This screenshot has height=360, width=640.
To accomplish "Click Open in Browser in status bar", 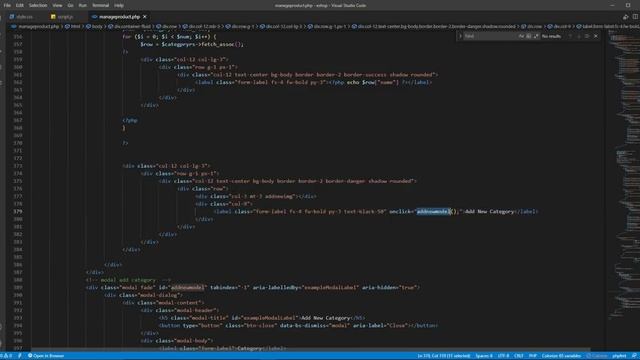I will tap(46, 356).
